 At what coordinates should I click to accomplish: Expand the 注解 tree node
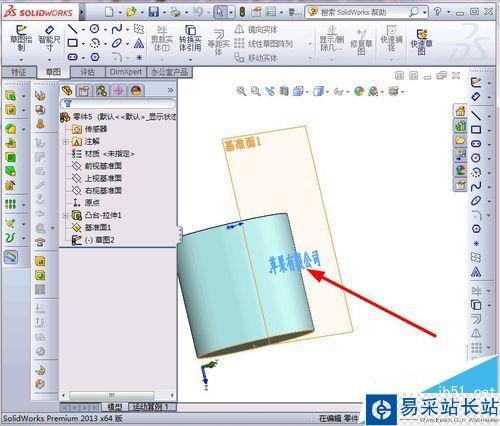[66, 142]
